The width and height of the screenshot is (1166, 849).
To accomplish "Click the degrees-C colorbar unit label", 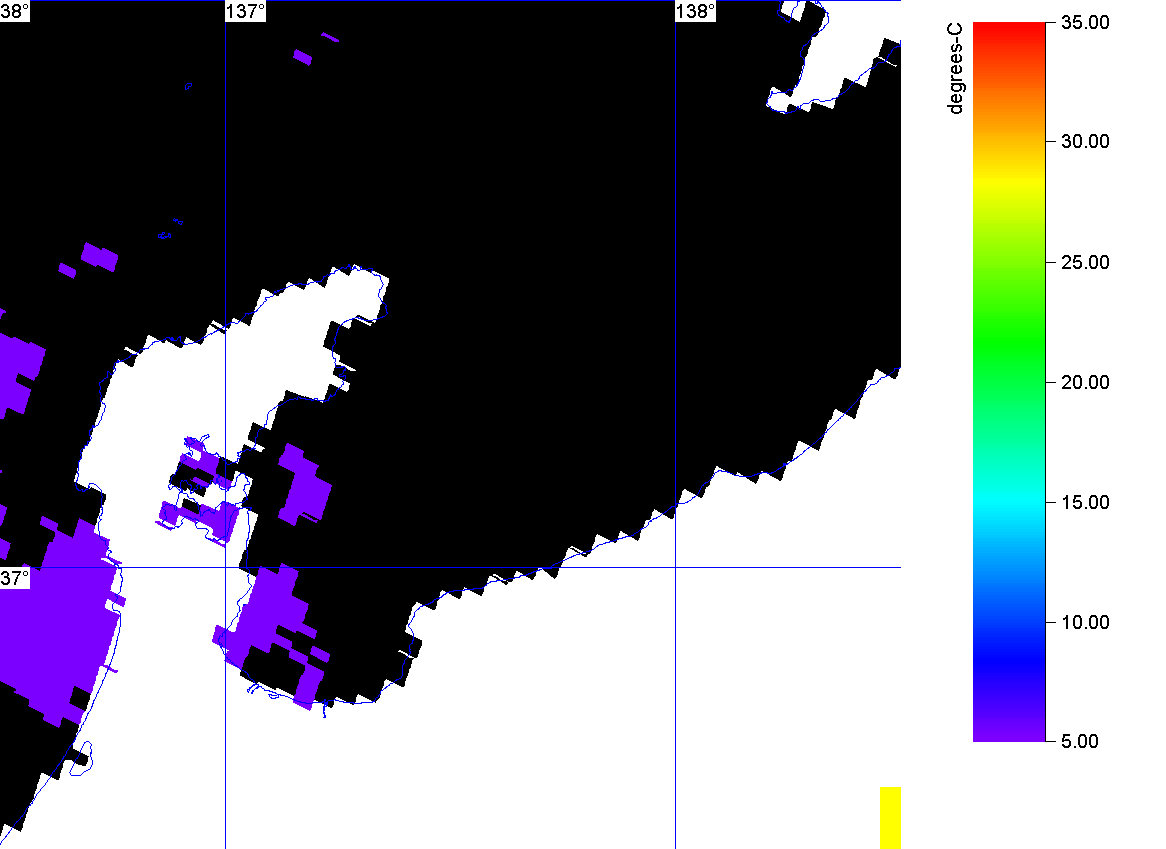I will point(955,69).
